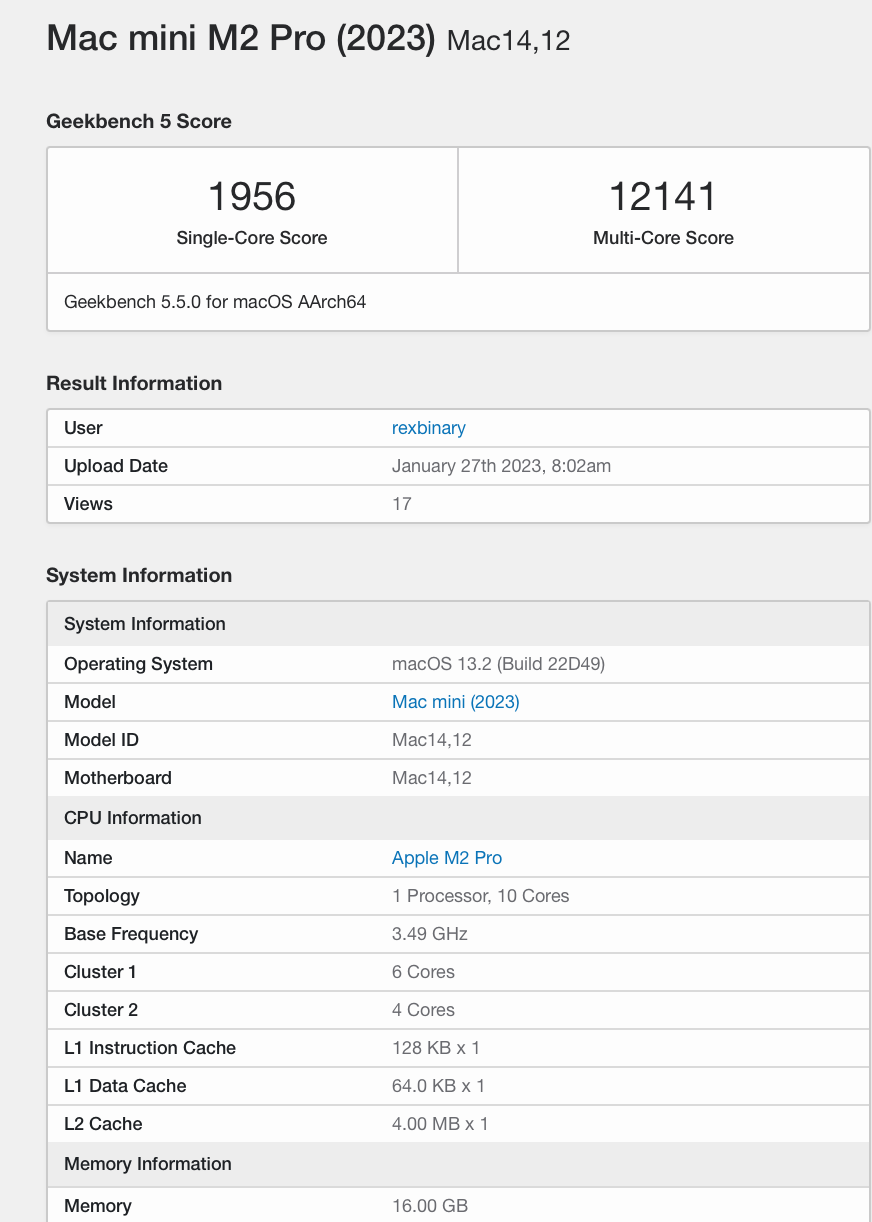The width and height of the screenshot is (872, 1222).
Task: Click the L2 Cache value 4.00 MB
Action: (x=440, y=1124)
